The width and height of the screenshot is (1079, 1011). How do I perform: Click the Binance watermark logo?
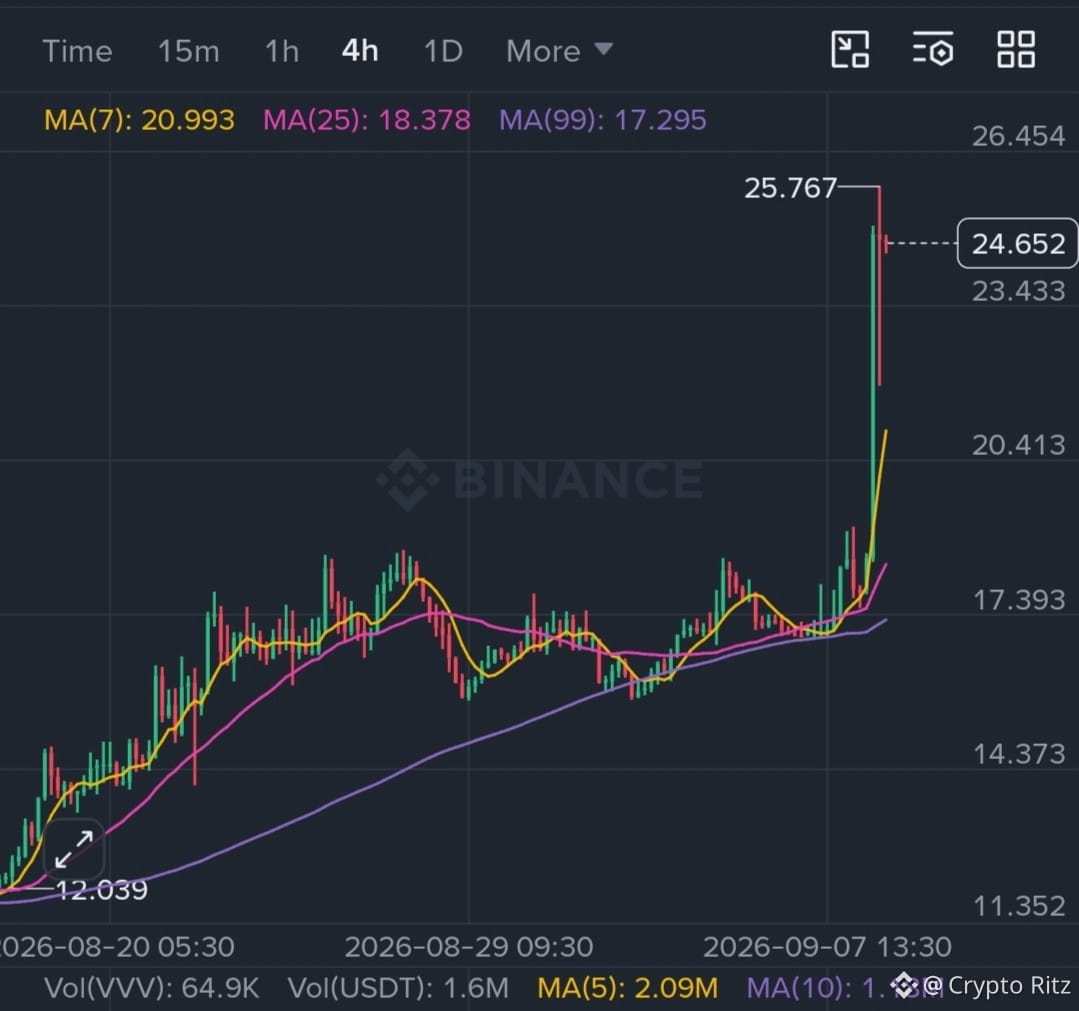click(x=540, y=479)
